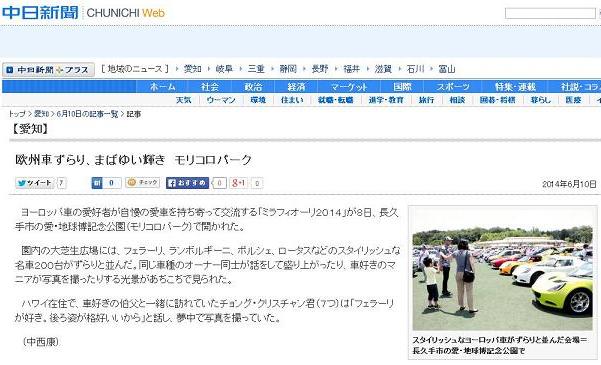Click the 6月10日の記事一覧 breadcrumb link

(87, 114)
